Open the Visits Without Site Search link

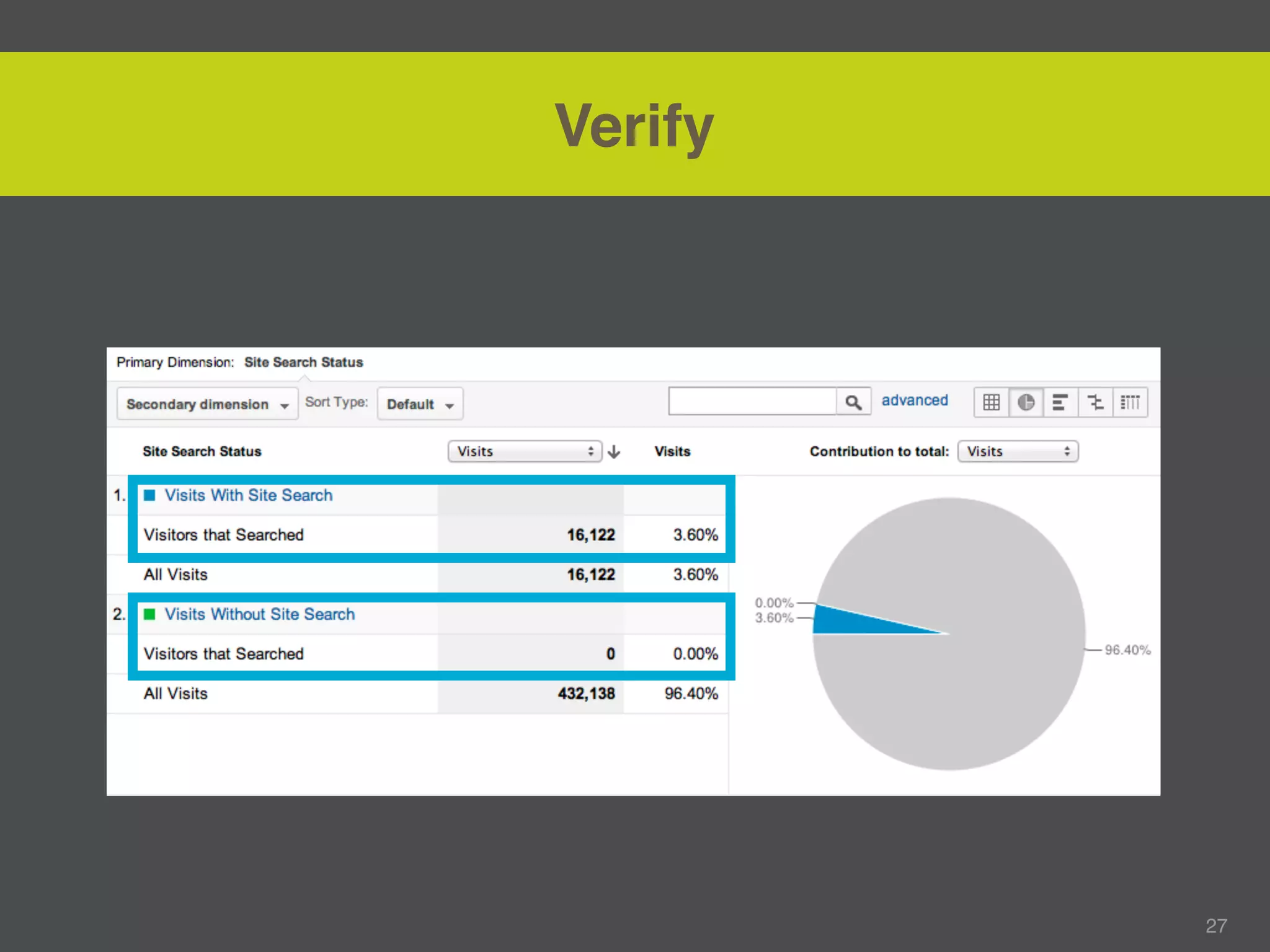click(x=259, y=614)
